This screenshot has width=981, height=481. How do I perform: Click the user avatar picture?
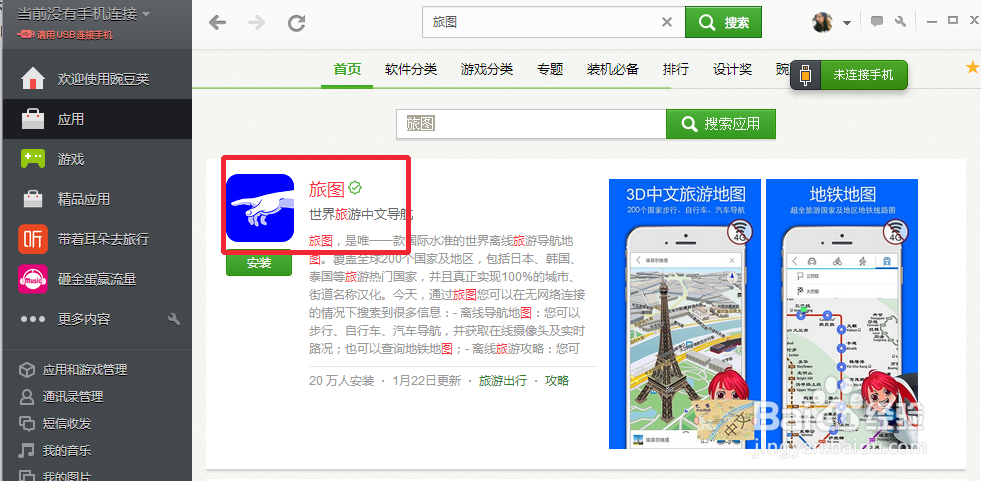tap(823, 23)
